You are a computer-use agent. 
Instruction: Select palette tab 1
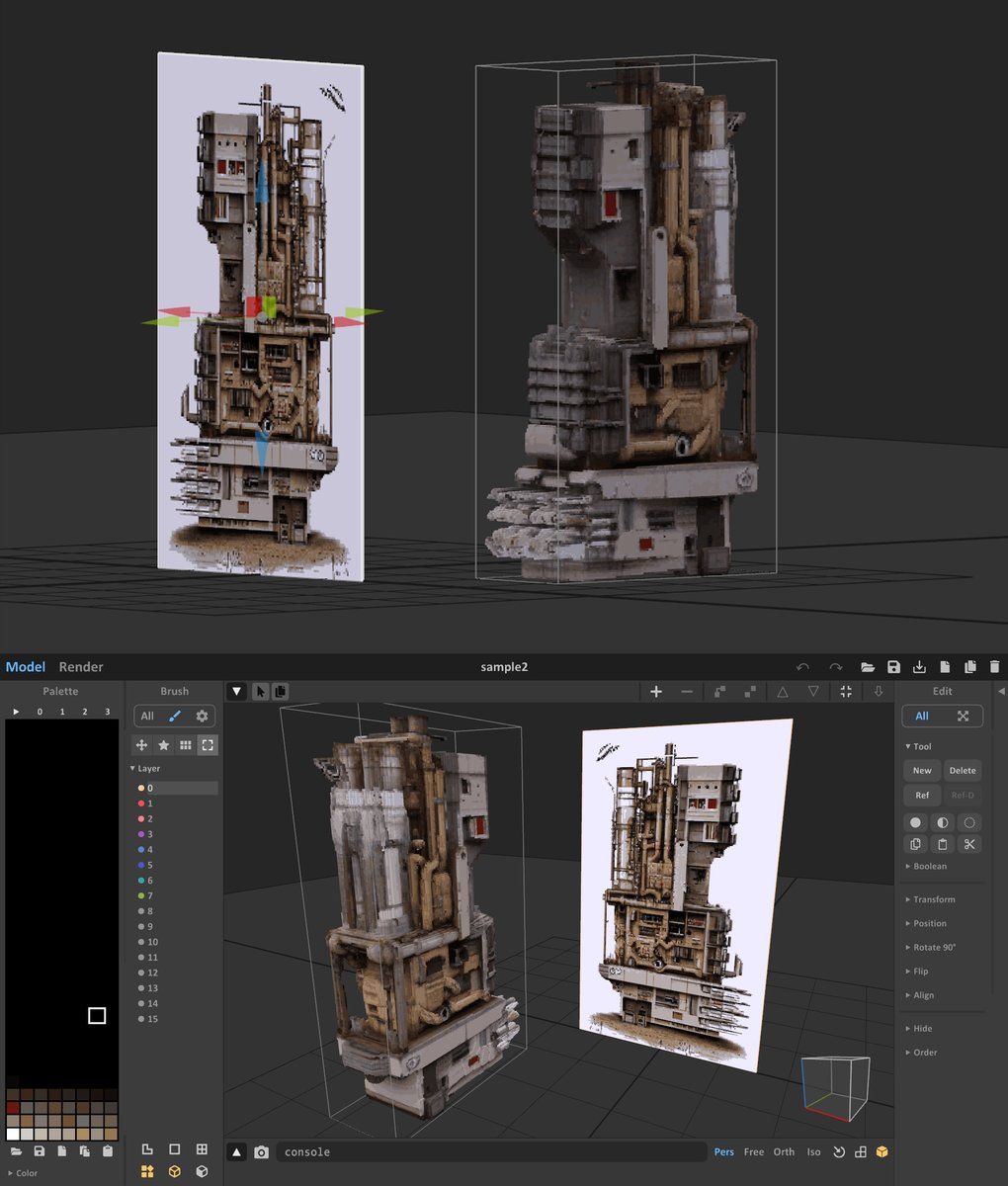[x=62, y=712]
